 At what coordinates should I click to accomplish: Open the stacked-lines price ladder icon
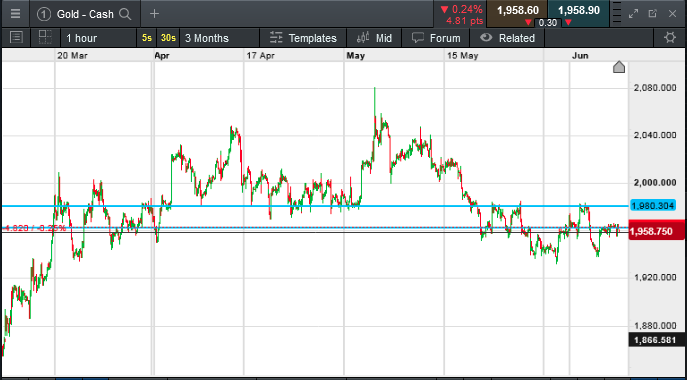(616, 14)
